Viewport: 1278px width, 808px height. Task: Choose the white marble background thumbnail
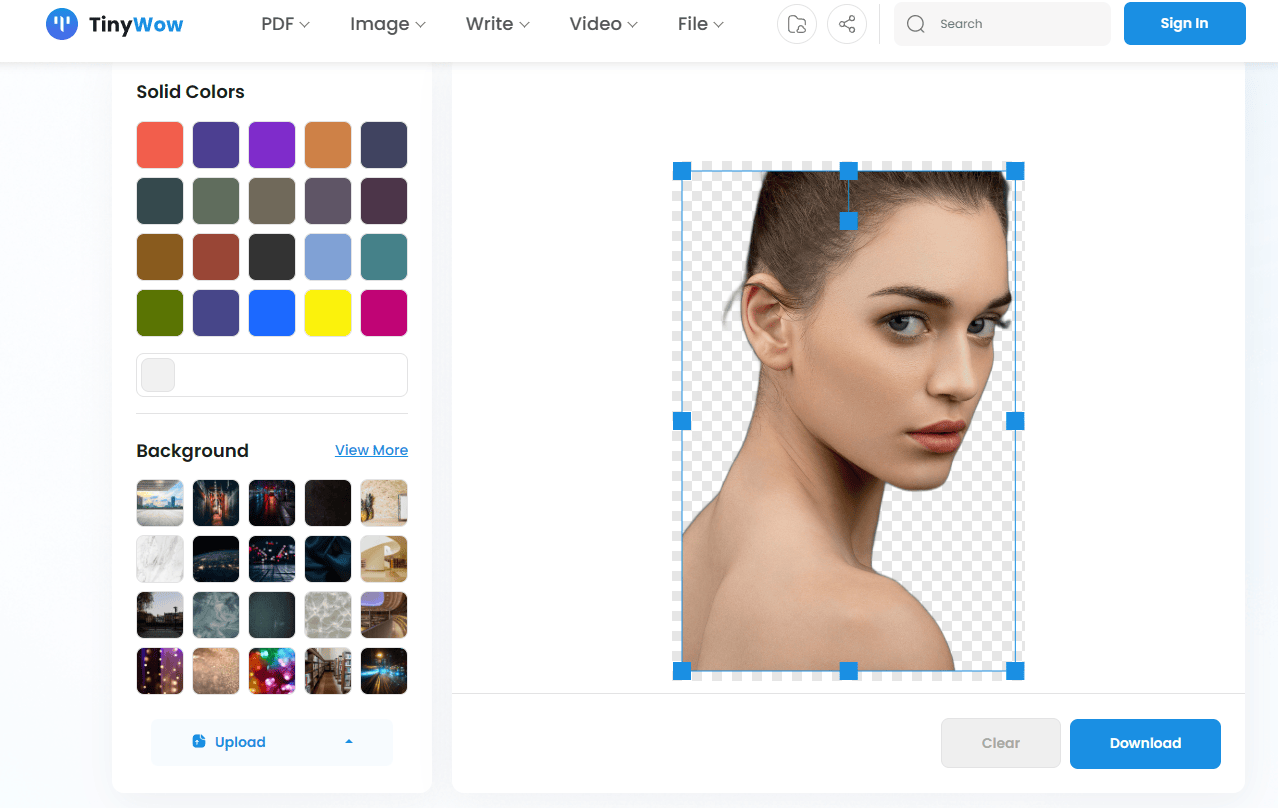click(x=160, y=559)
